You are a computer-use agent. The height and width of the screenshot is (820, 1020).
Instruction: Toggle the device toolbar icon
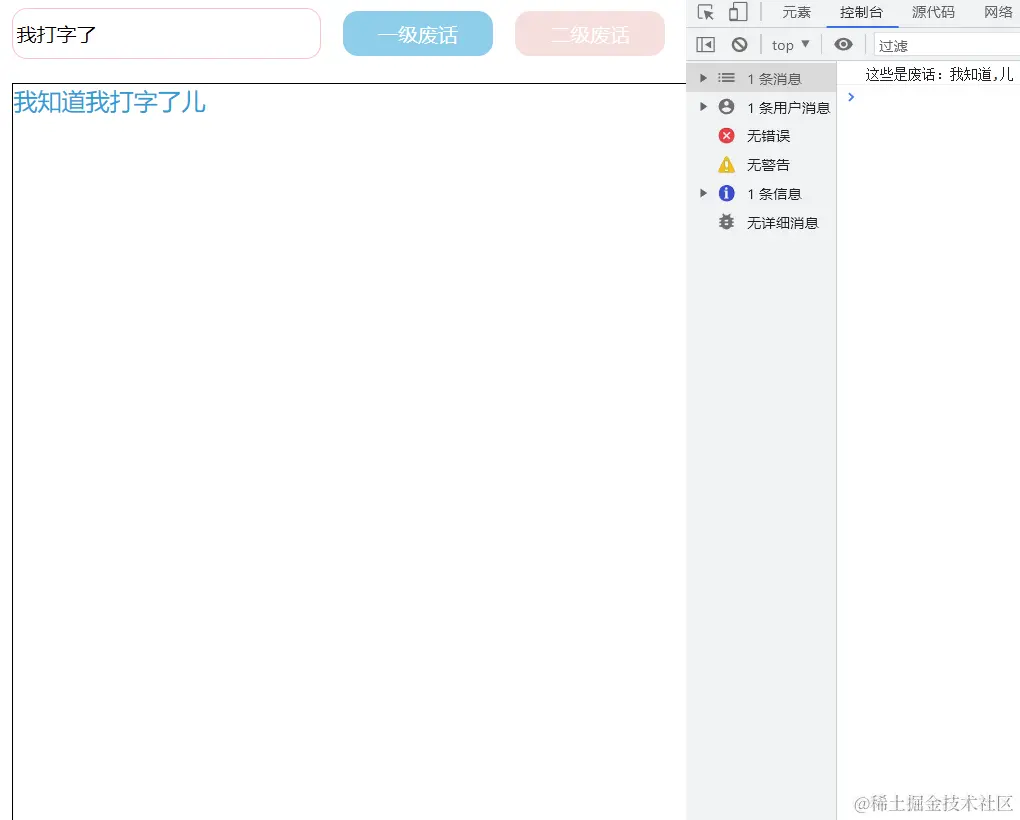point(738,12)
